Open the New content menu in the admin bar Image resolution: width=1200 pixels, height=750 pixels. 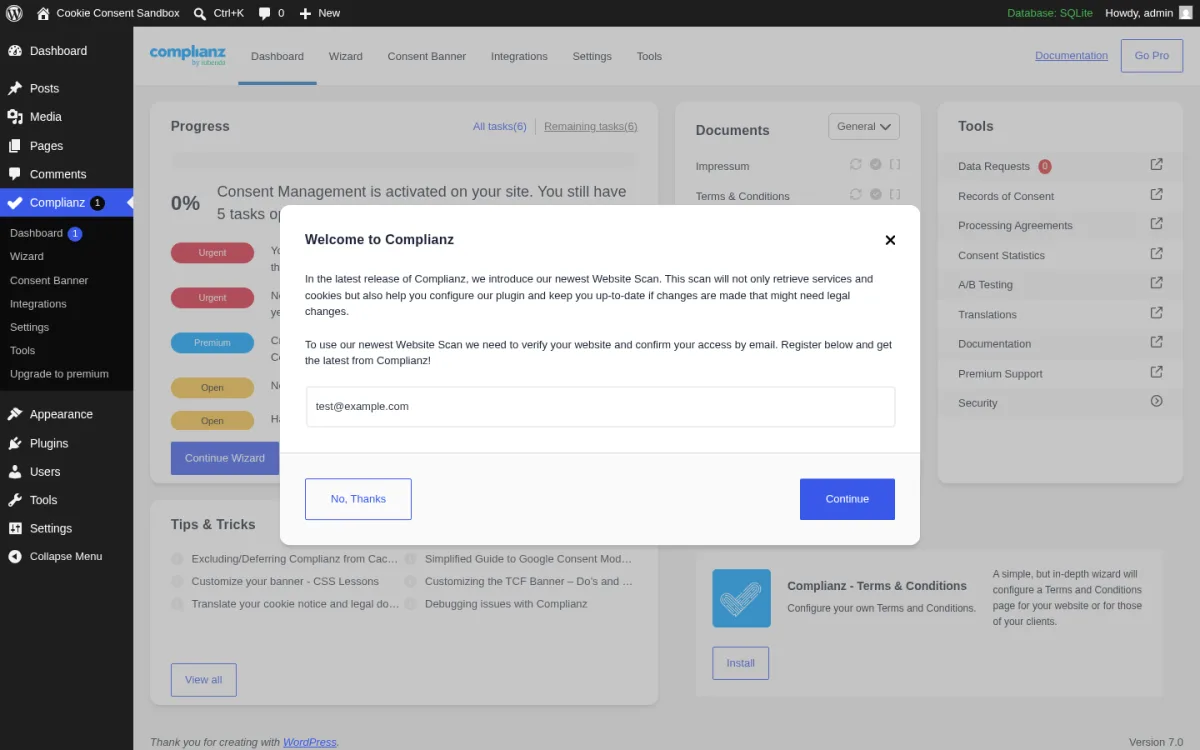coord(319,13)
